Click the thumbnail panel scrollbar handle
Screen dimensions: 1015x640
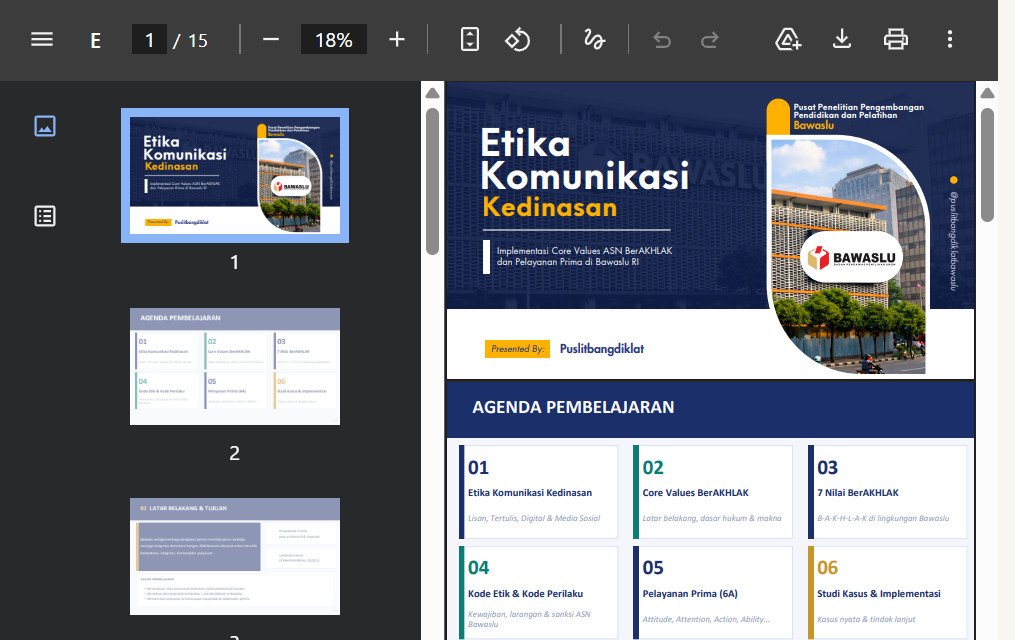coord(432,181)
